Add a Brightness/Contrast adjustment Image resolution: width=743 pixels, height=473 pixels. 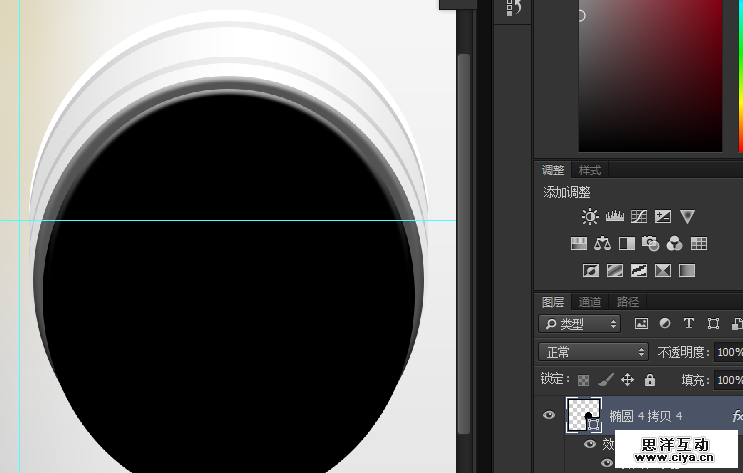click(590, 216)
